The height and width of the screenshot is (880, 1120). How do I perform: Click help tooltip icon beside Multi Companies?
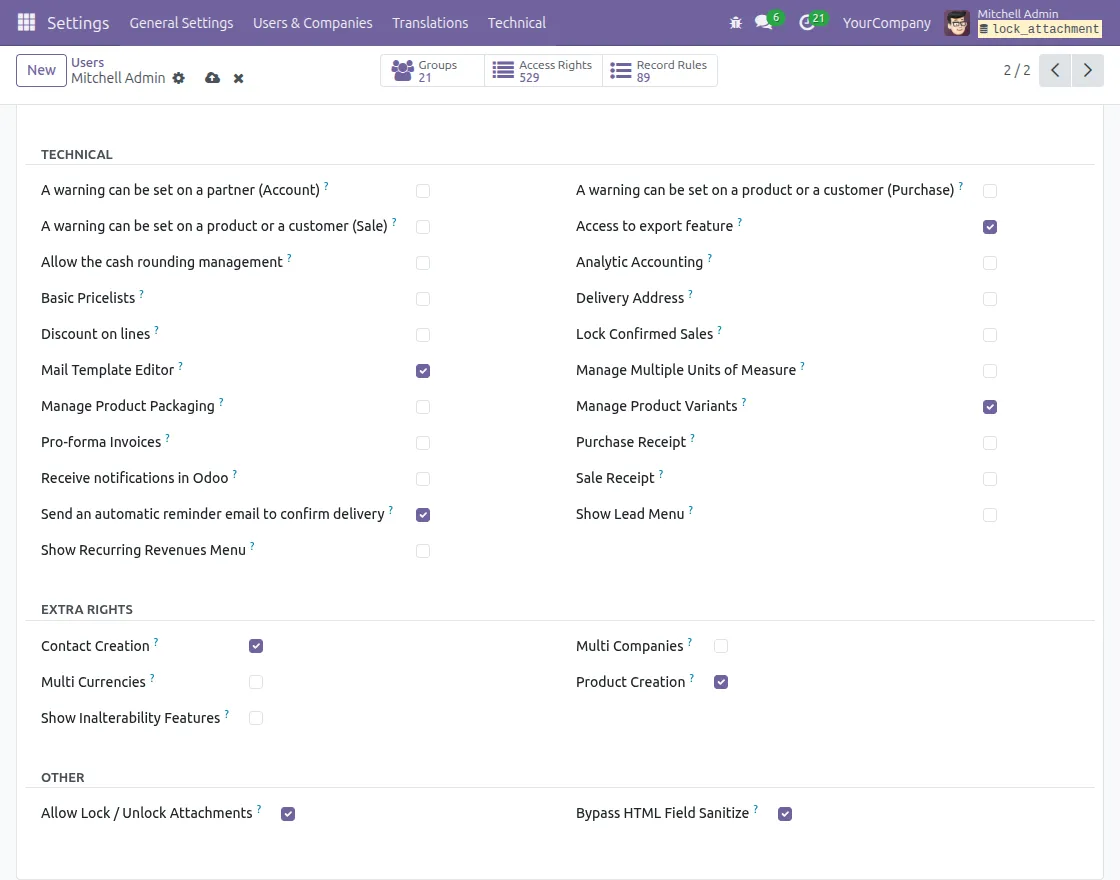click(x=689, y=642)
